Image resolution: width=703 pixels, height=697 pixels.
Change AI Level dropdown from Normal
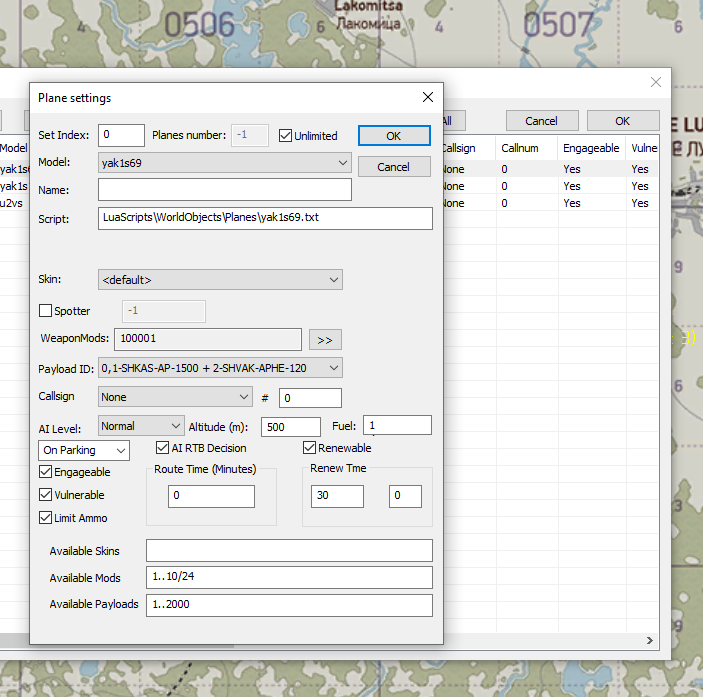tap(141, 426)
